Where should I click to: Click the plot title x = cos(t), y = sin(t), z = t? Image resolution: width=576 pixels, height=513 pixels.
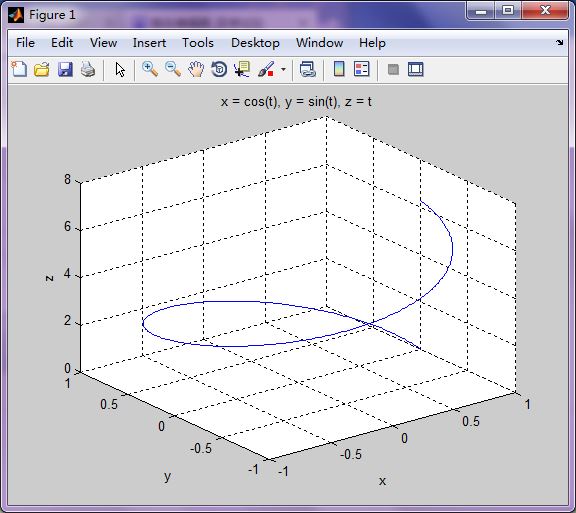click(x=296, y=101)
